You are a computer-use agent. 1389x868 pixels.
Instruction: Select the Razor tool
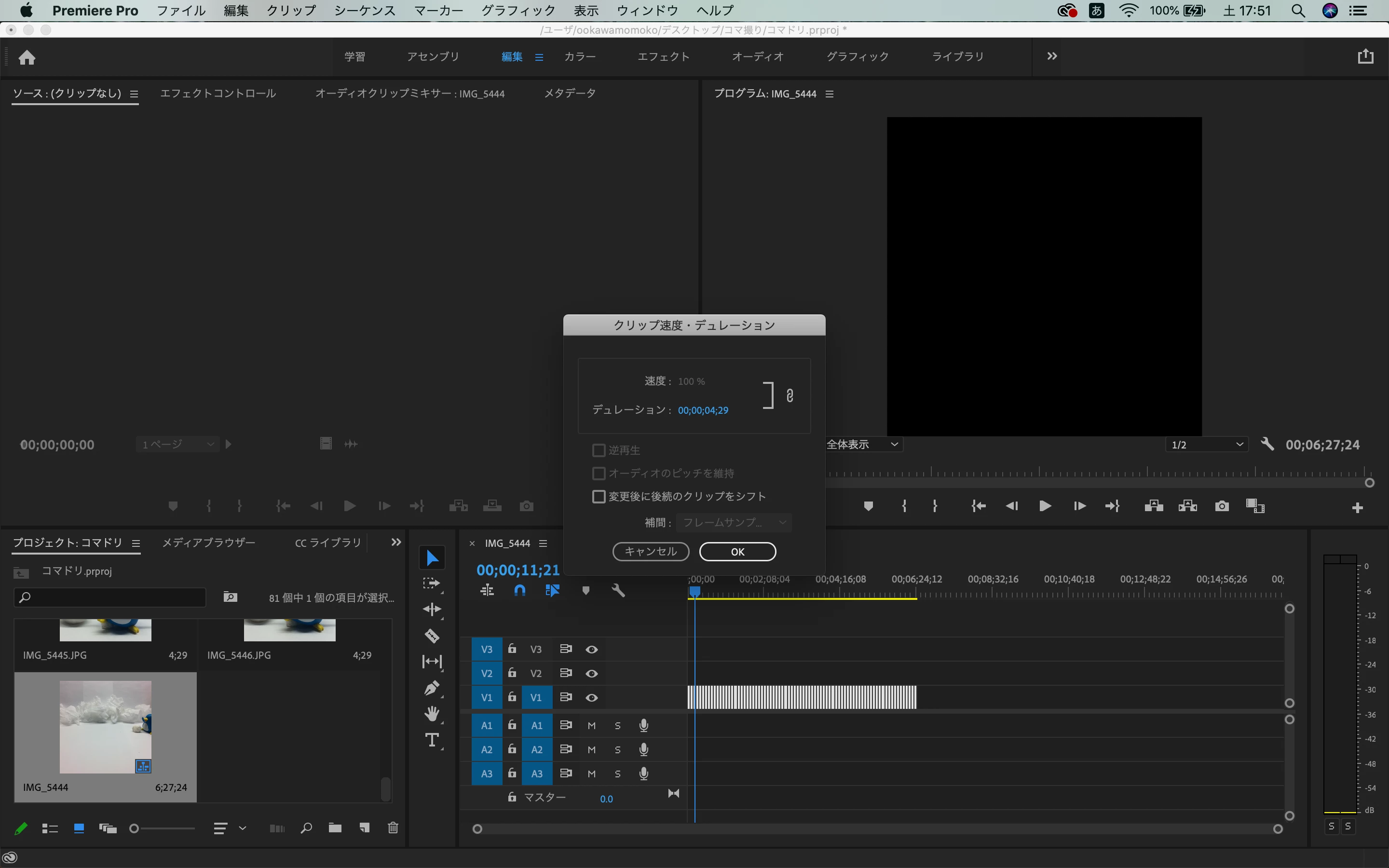(x=432, y=636)
